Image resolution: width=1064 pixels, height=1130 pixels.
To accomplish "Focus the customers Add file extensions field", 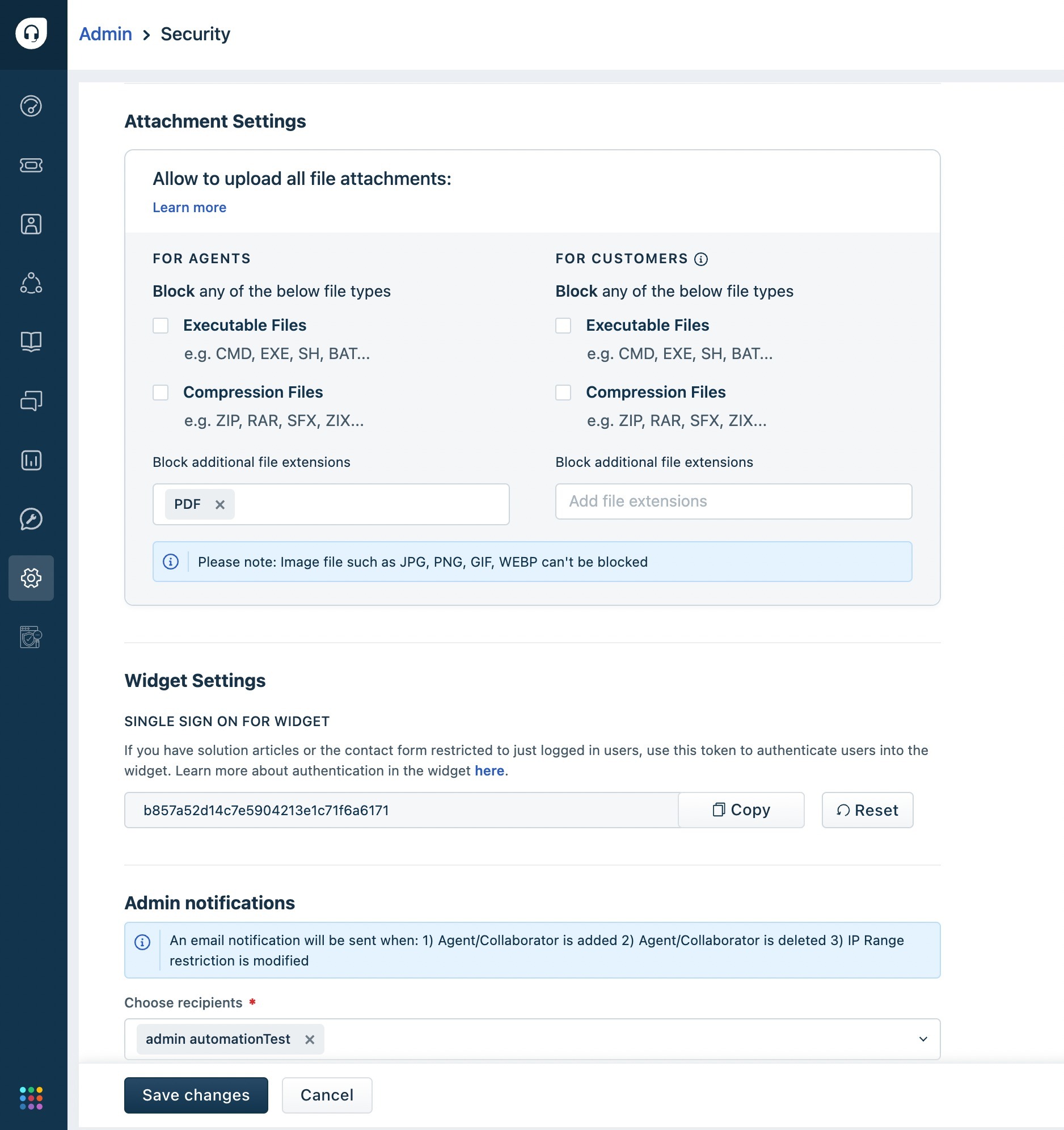I will 734,501.
